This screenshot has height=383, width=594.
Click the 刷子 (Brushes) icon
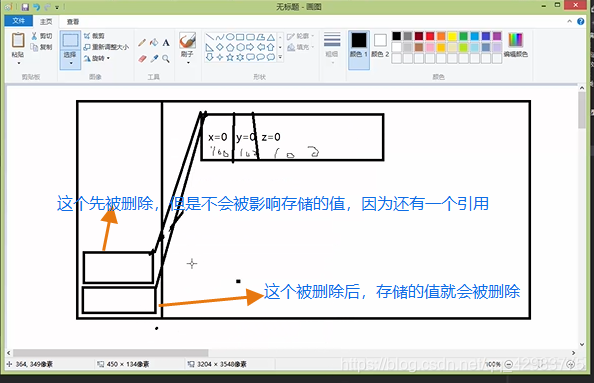187,41
